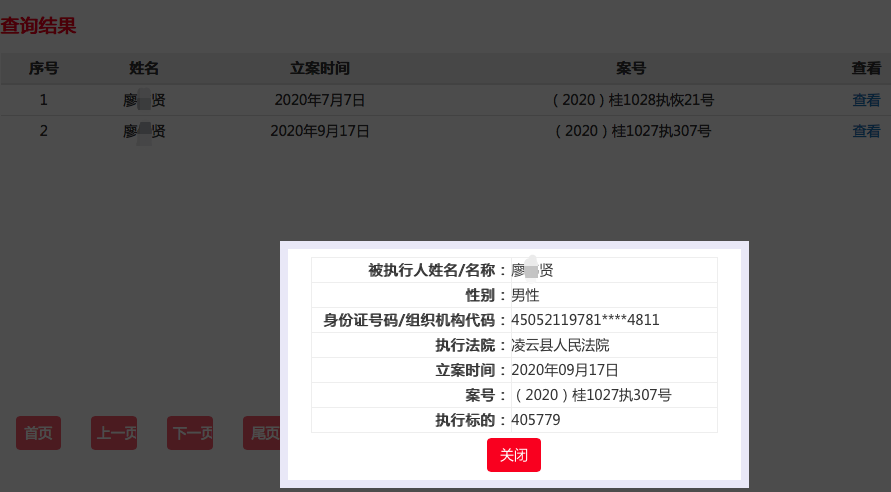Select execution amount 405779
This screenshot has height=492, width=891.
(x=535, y=420)
